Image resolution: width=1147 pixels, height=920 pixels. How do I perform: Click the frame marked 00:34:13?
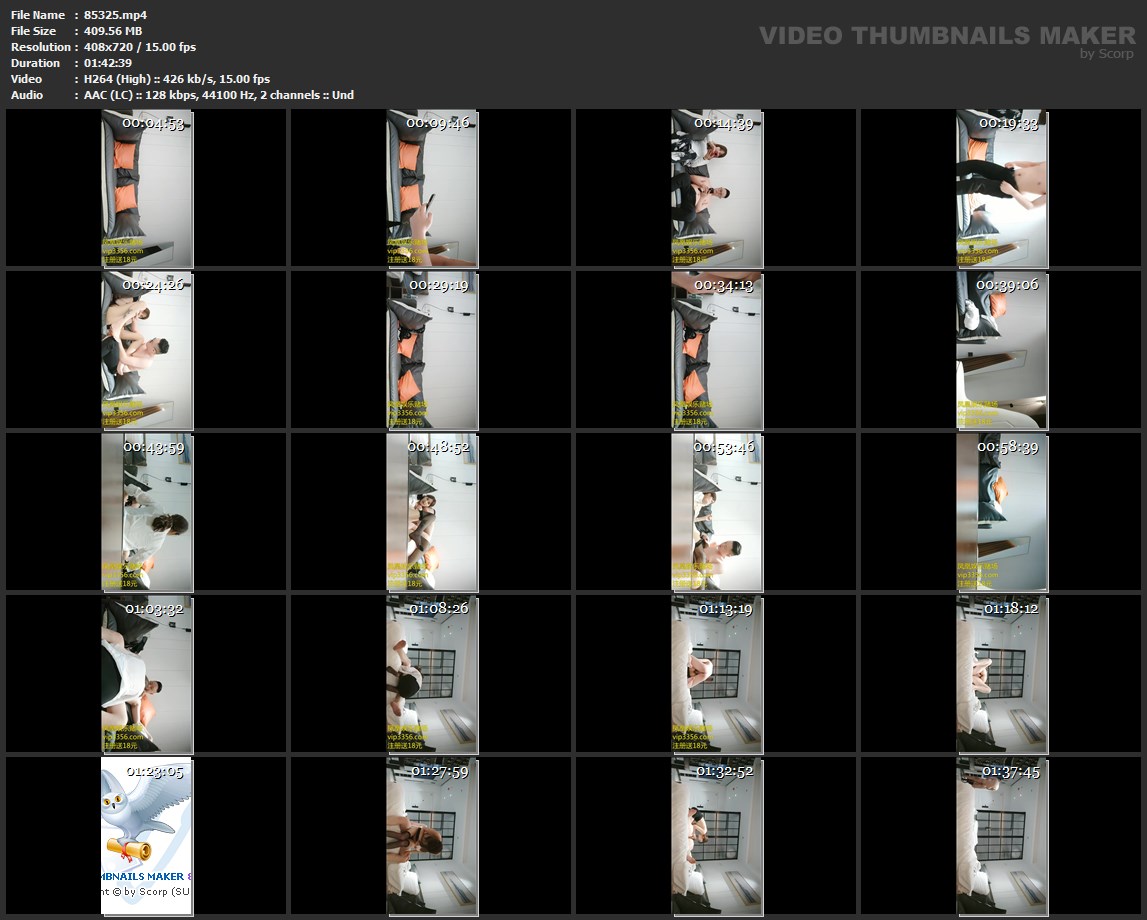716,350
